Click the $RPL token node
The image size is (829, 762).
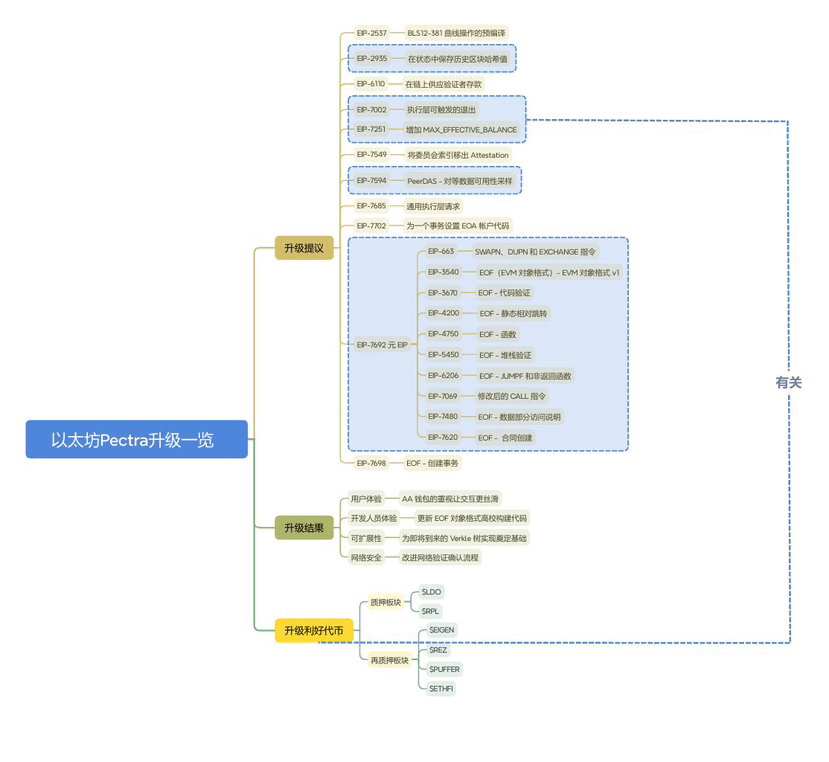click(430, 611)
